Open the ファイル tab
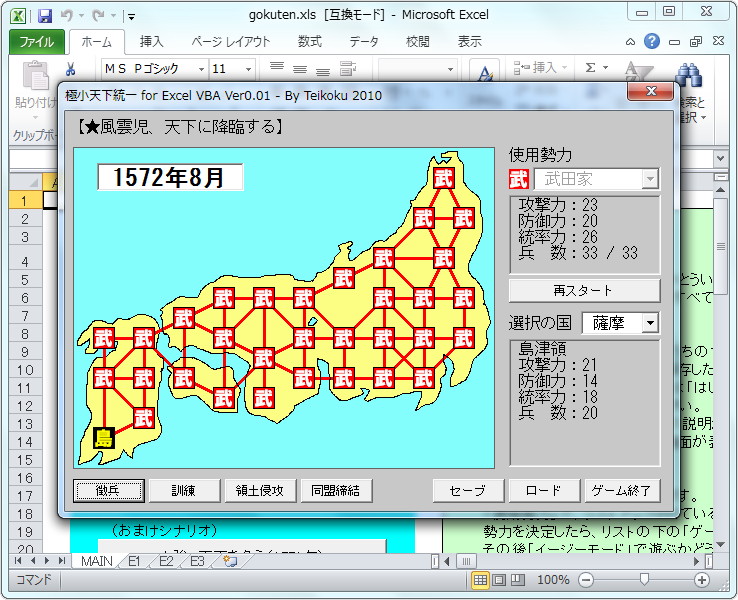Viewport: 738px width, 600px height. [37, 42]
